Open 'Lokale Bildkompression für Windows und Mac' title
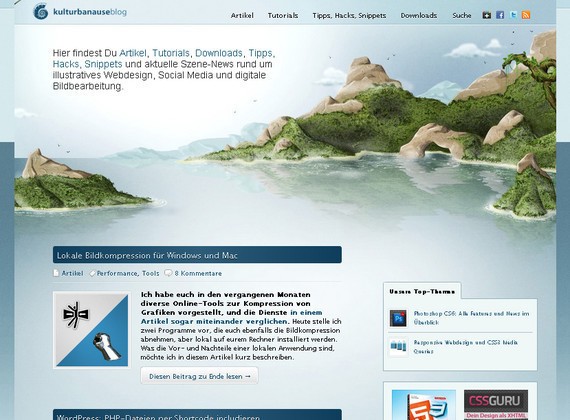570x420 pixels. 147,255
